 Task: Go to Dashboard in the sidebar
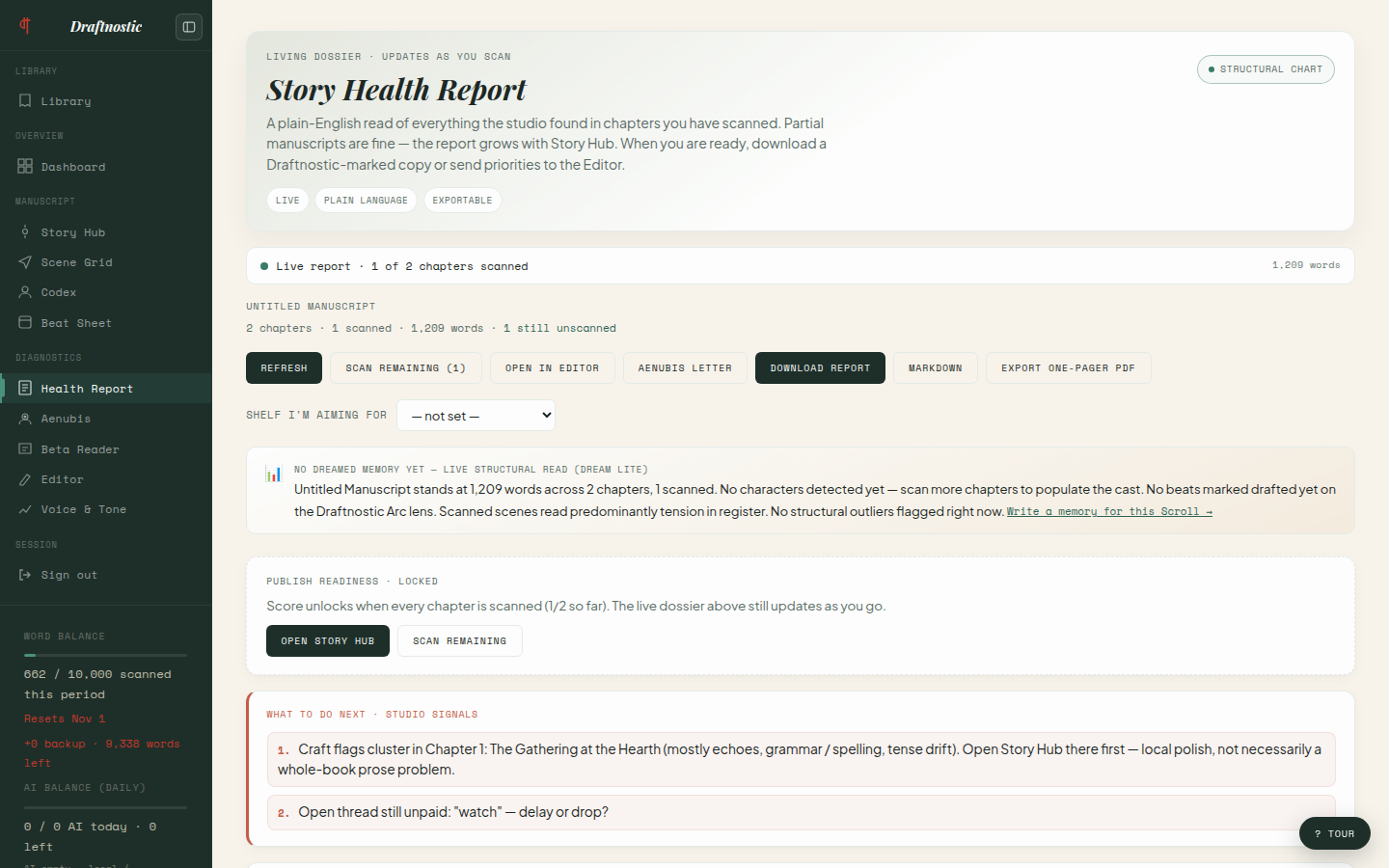click(x=106, y=166)
